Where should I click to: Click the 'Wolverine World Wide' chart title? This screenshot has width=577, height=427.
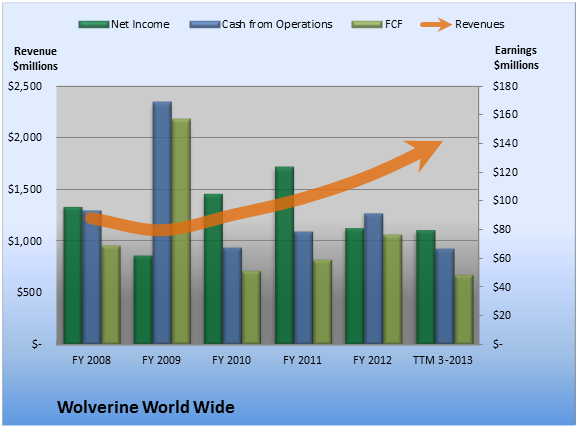pyautogui.click(x=146, y=407)
